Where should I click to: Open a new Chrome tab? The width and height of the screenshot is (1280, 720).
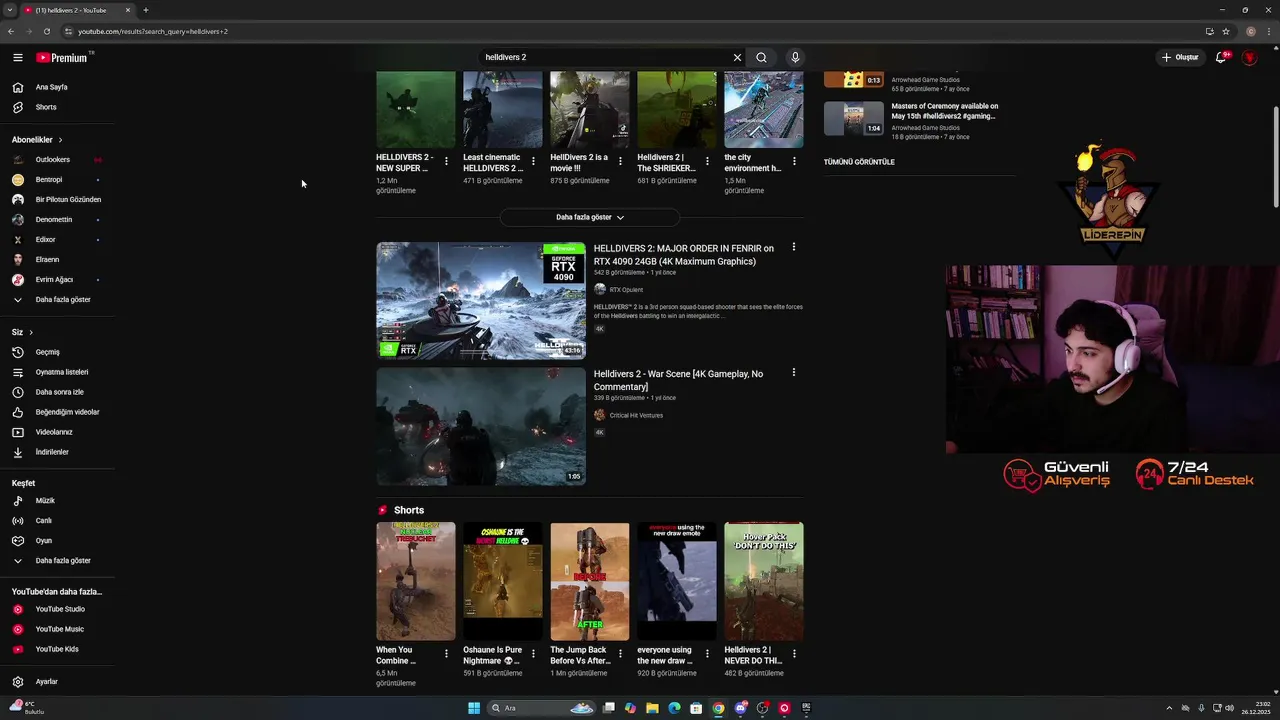[145, 10]
